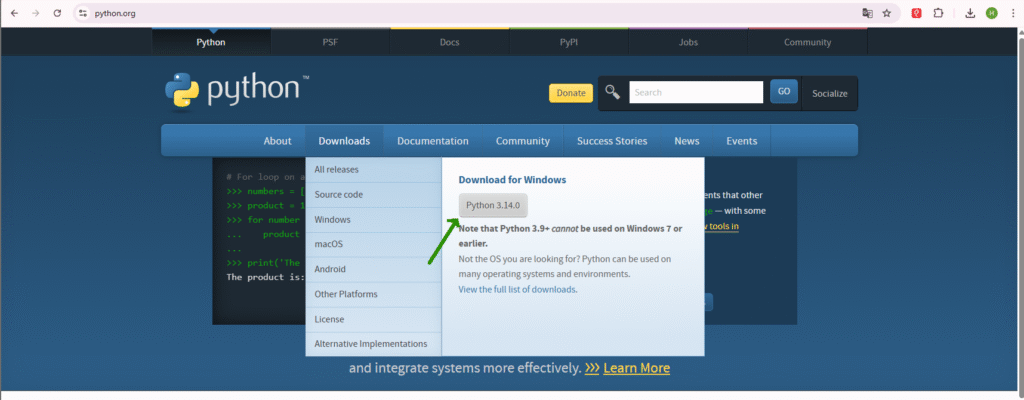Open the Success Stories navigation menu
1024x400 pixels.
(612, 141)
